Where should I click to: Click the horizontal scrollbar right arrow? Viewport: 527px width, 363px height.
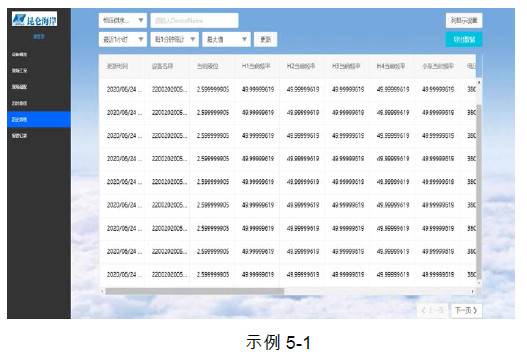point(473,291)
